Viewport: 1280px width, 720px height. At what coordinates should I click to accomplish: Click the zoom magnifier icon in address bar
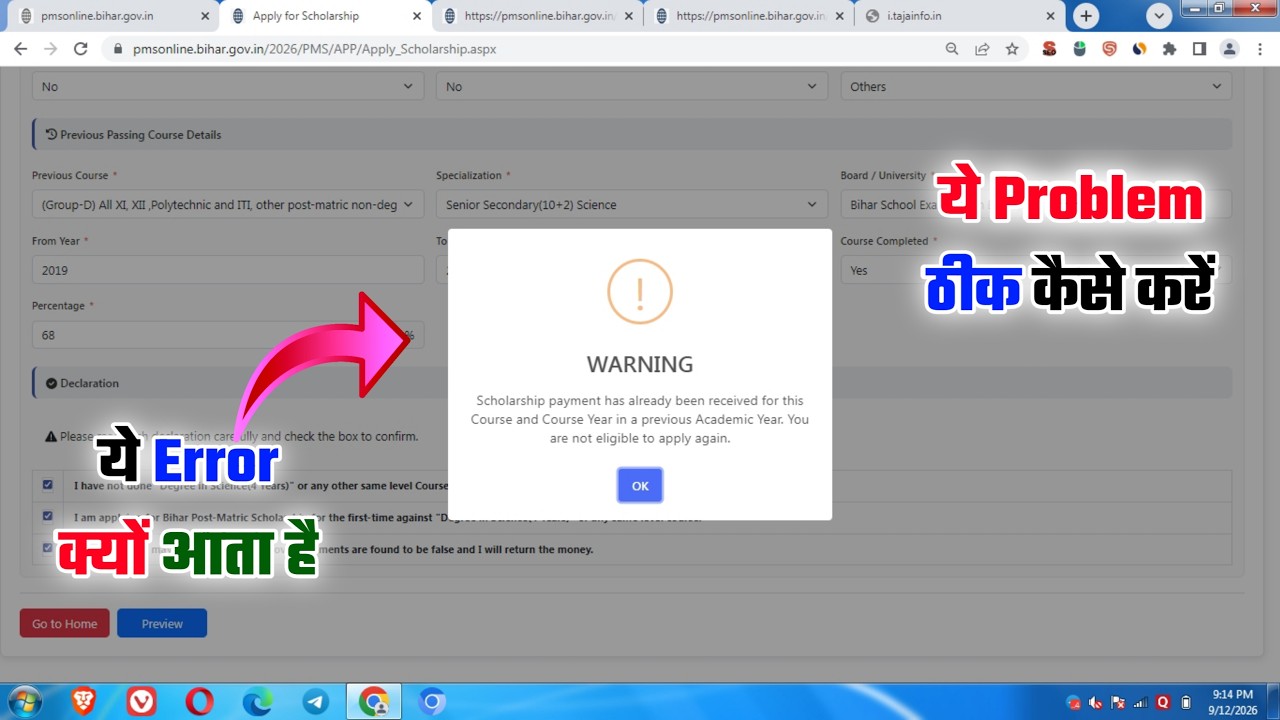pos(952,48)
